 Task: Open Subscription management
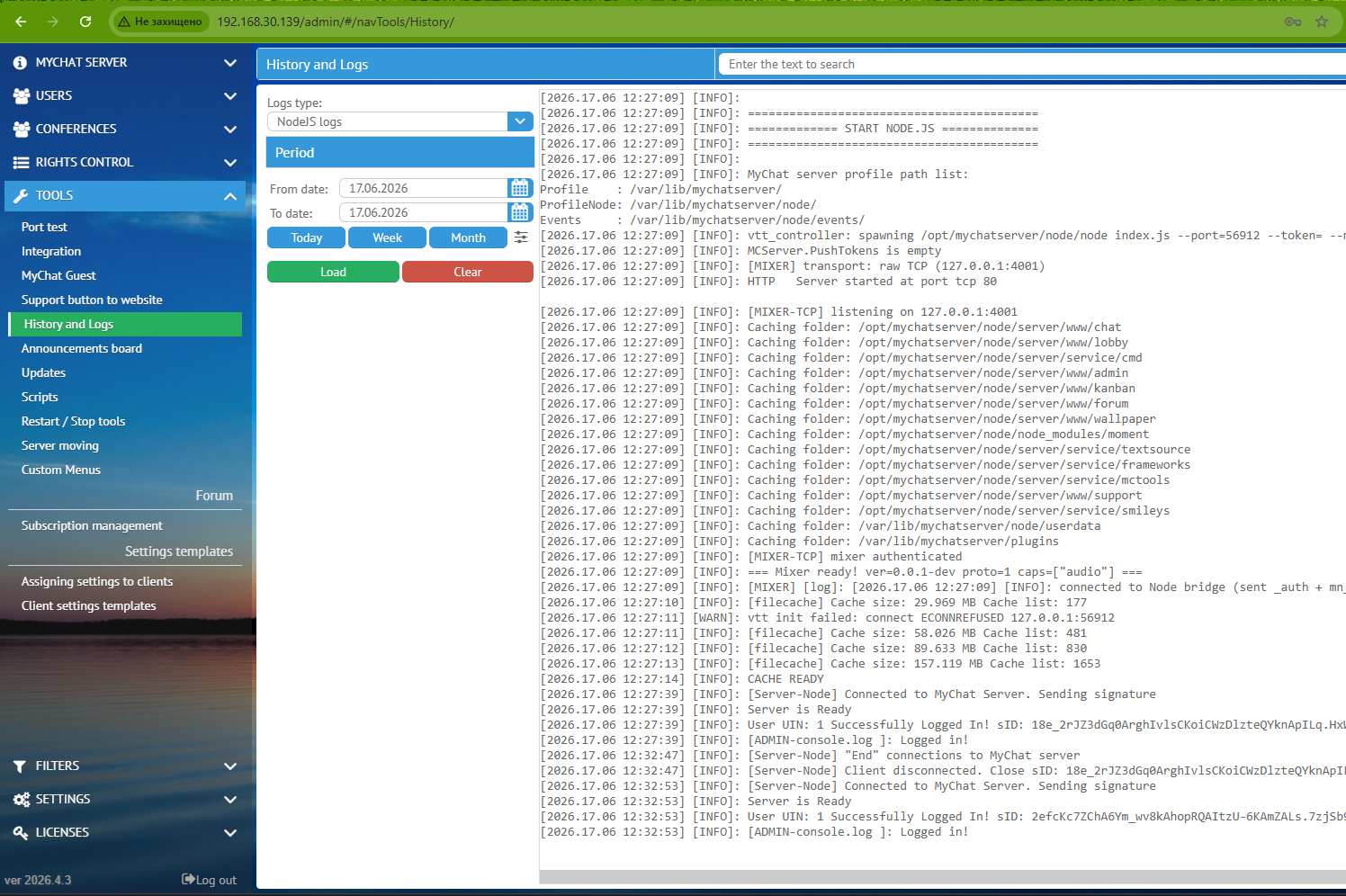click(92, 526)
